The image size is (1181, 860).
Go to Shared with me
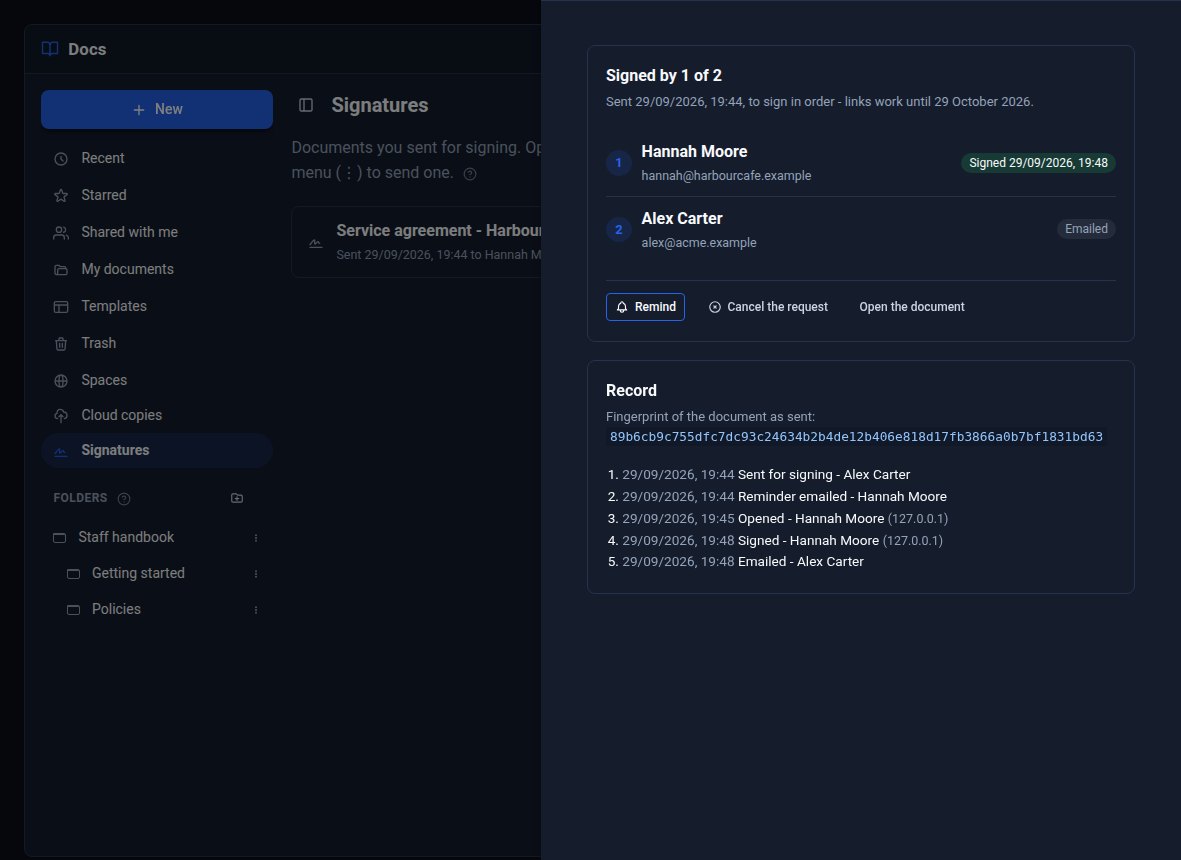(x=157, y=232)
